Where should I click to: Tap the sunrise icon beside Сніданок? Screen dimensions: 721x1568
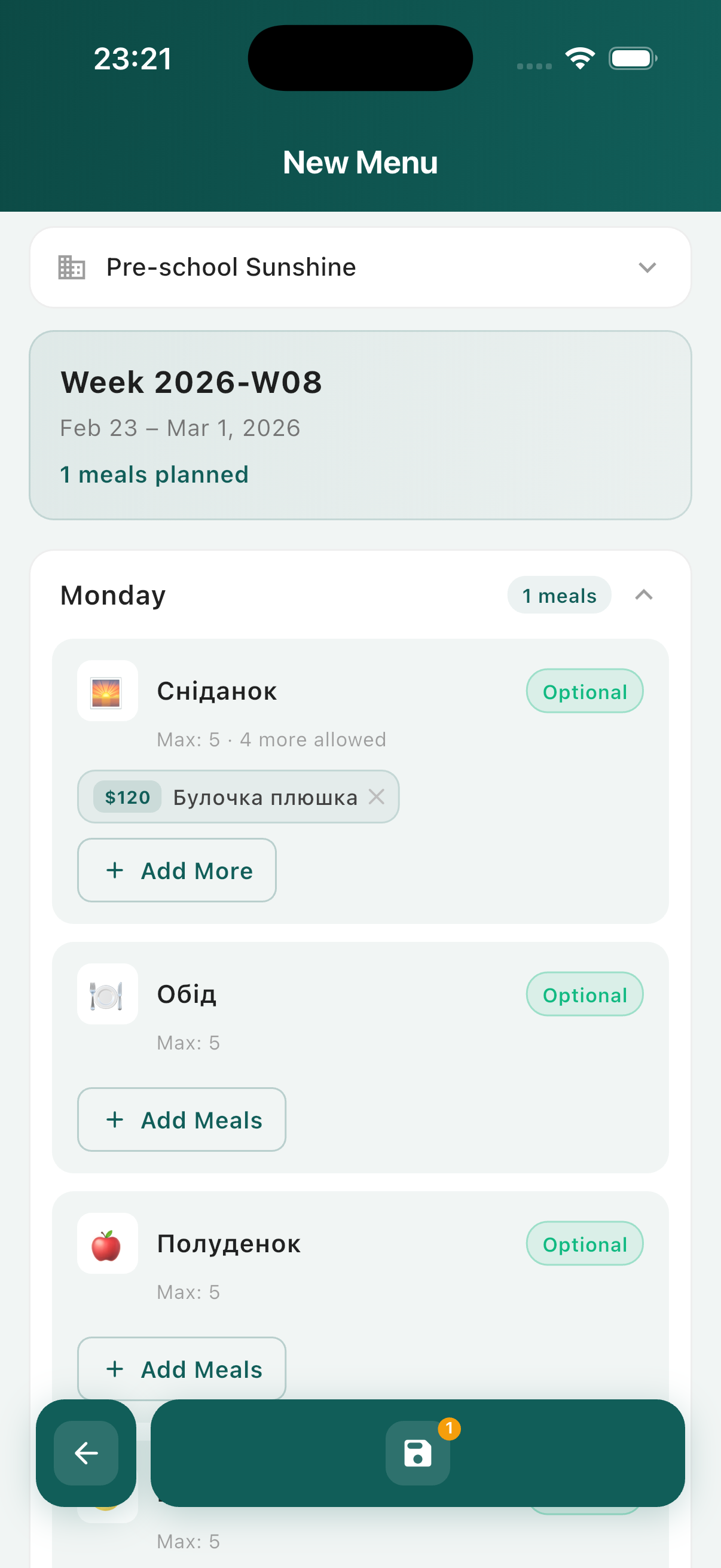[107, 691]
